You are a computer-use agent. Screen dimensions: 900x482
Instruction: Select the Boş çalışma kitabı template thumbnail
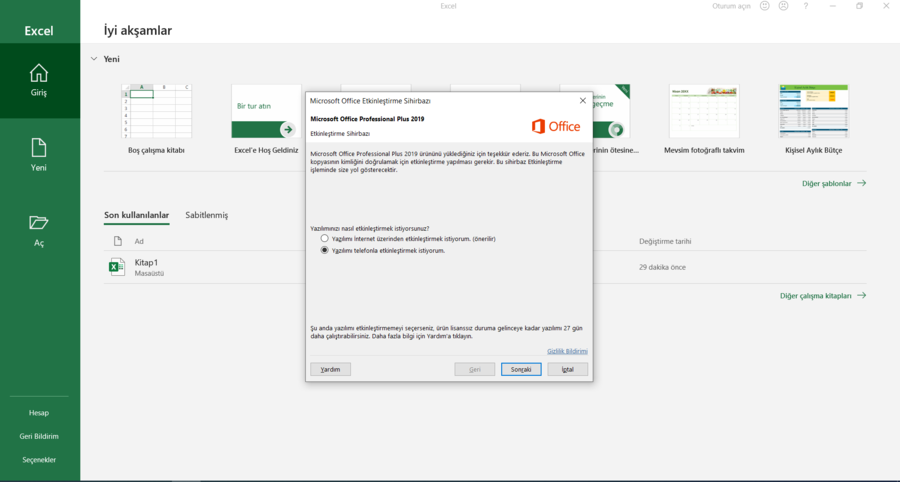[x=156, y=111]
